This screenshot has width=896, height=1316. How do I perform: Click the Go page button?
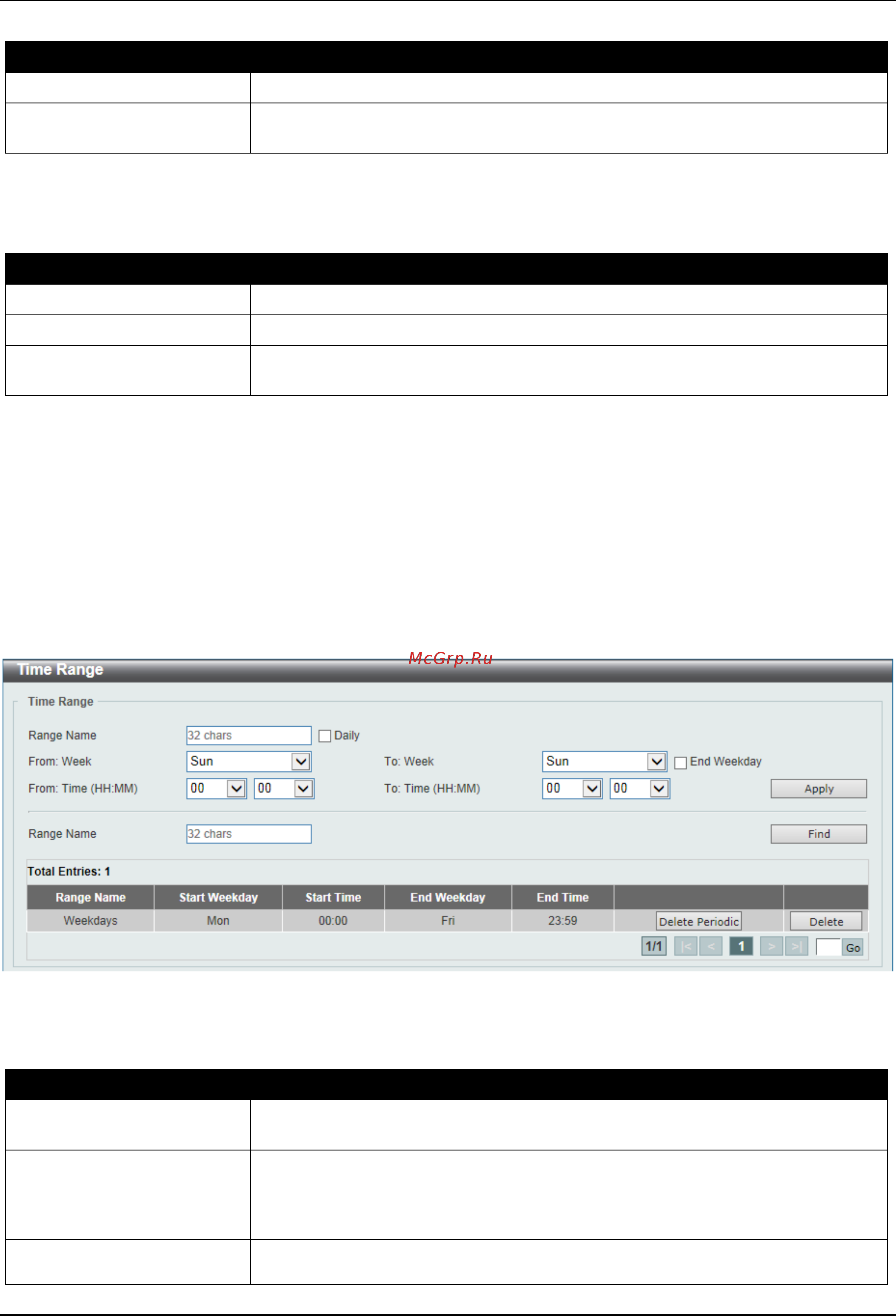[852, 948]
